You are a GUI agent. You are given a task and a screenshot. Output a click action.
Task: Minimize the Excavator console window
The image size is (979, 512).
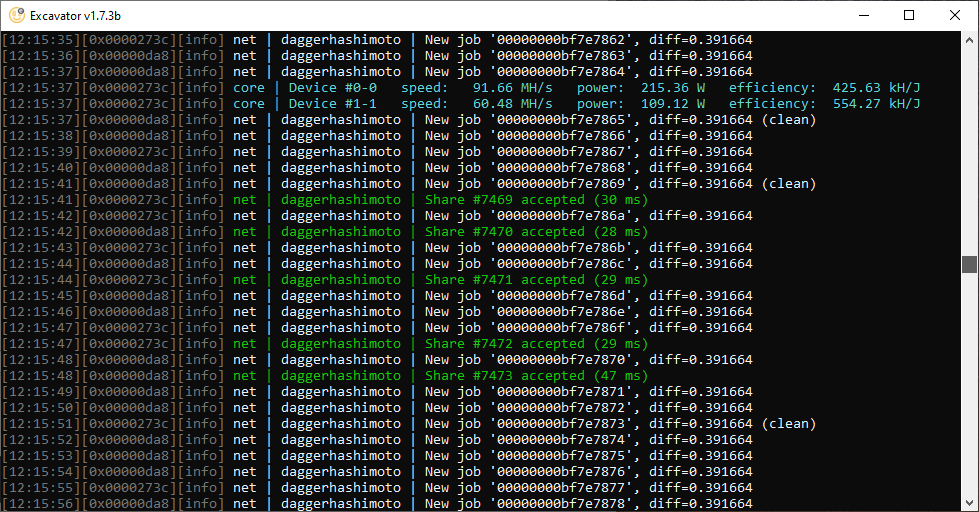[x=863, y=15]
